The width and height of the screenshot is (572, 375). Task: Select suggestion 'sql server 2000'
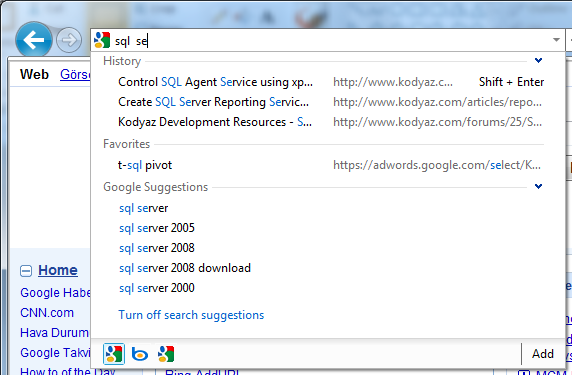[x=157, y=288]
